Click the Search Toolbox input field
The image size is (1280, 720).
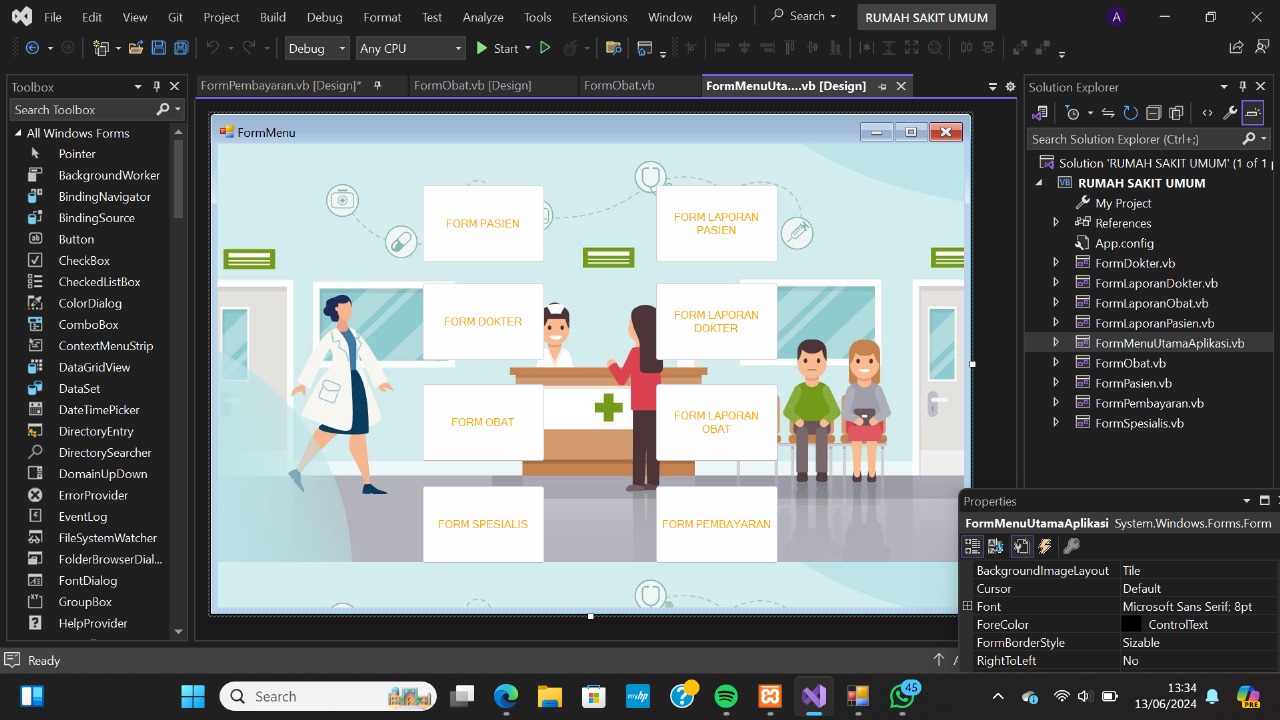(80, 110)
